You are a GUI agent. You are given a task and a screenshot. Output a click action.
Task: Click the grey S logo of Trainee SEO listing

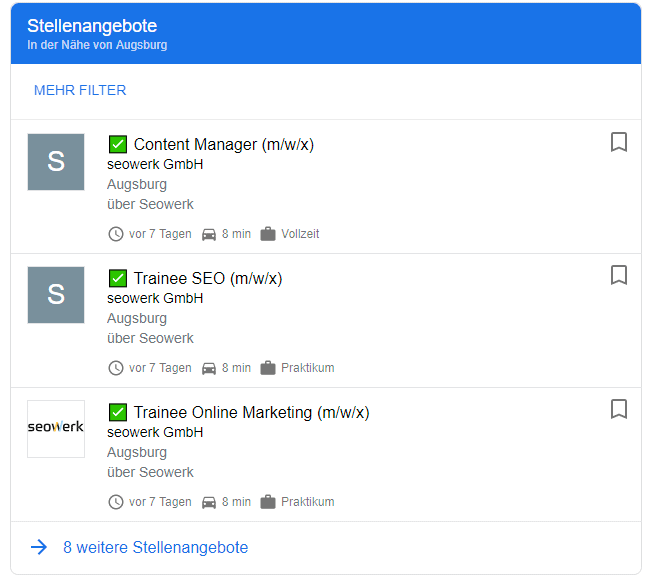[x=56, y=295]
